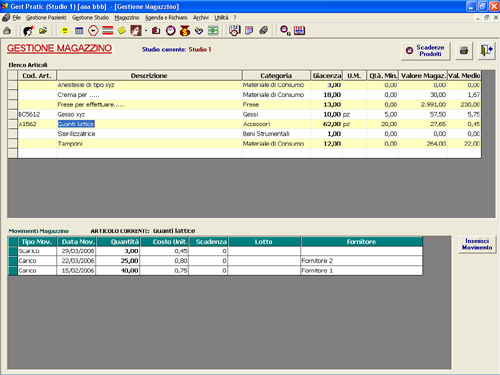Open the Utilità menu

[221, 17]
